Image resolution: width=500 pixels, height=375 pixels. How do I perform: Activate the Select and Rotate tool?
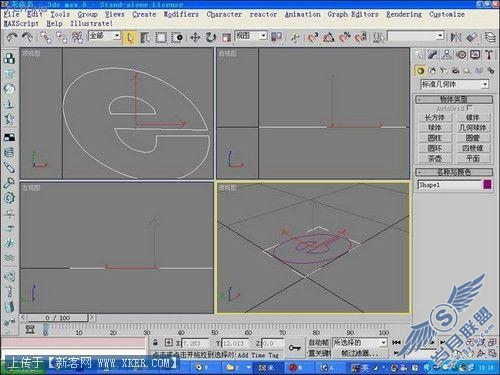[211, 37]
